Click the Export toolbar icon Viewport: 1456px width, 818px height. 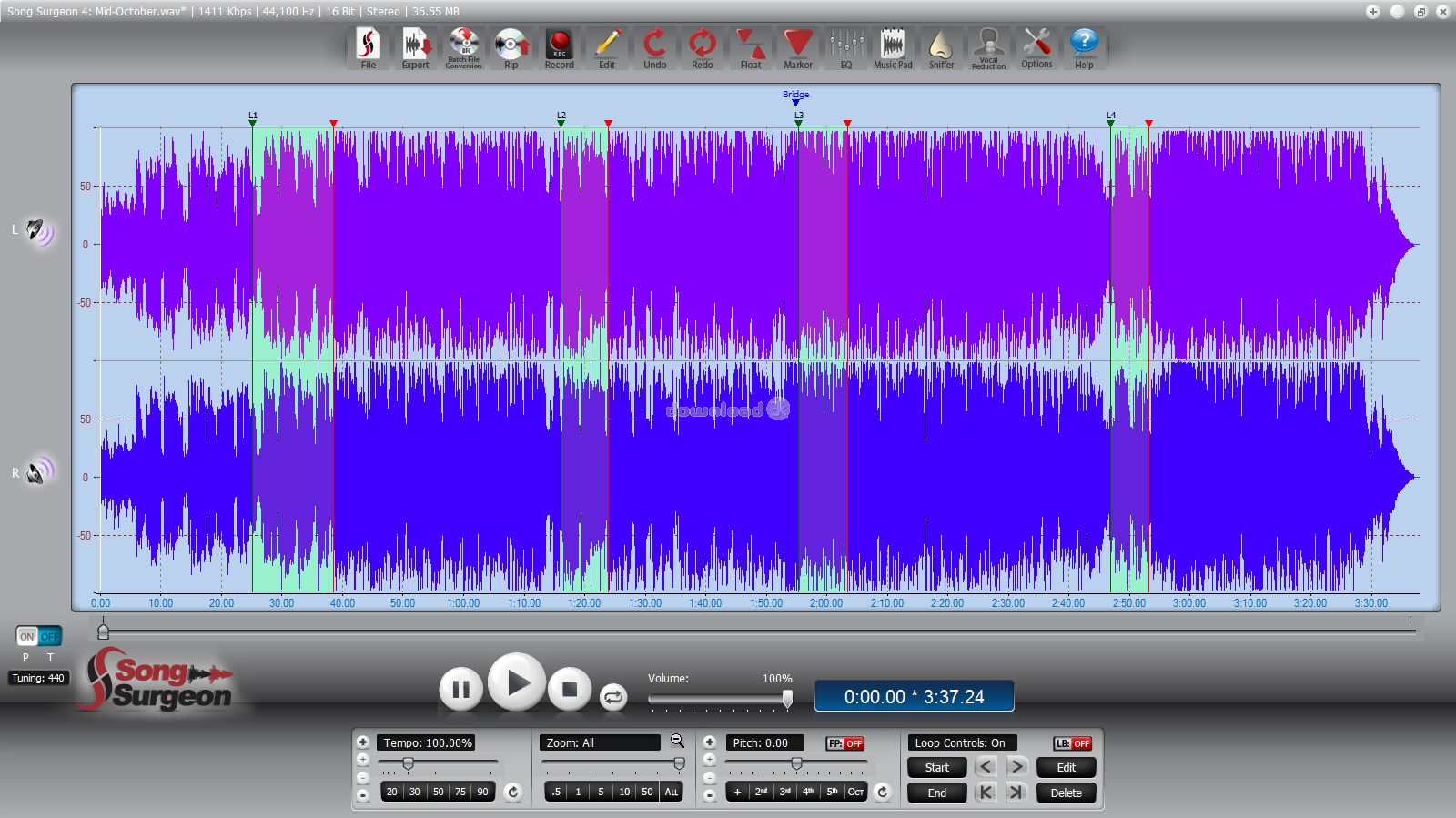click(x=416, y=48)
